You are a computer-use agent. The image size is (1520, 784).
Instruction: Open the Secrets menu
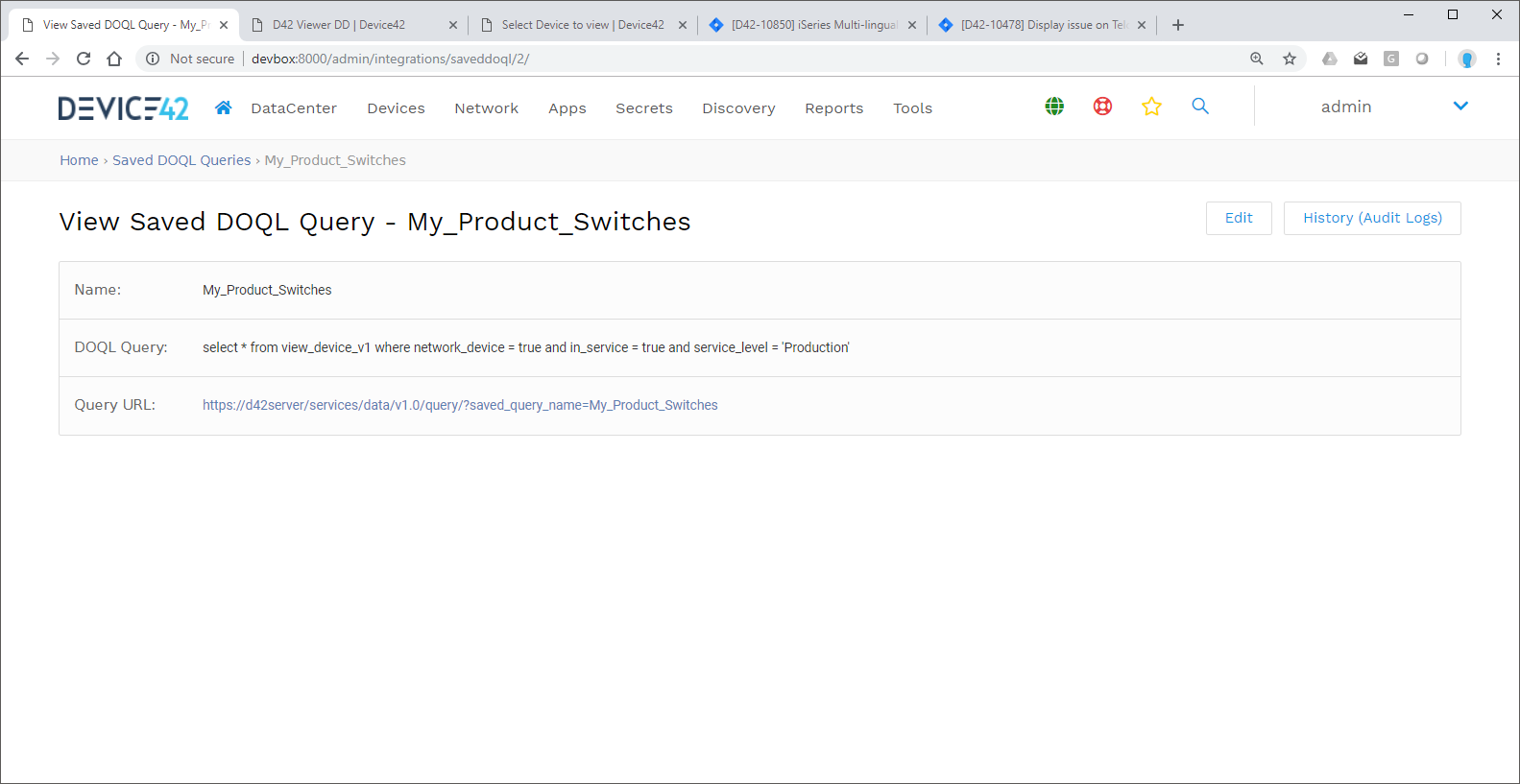[x=644, y=108]
